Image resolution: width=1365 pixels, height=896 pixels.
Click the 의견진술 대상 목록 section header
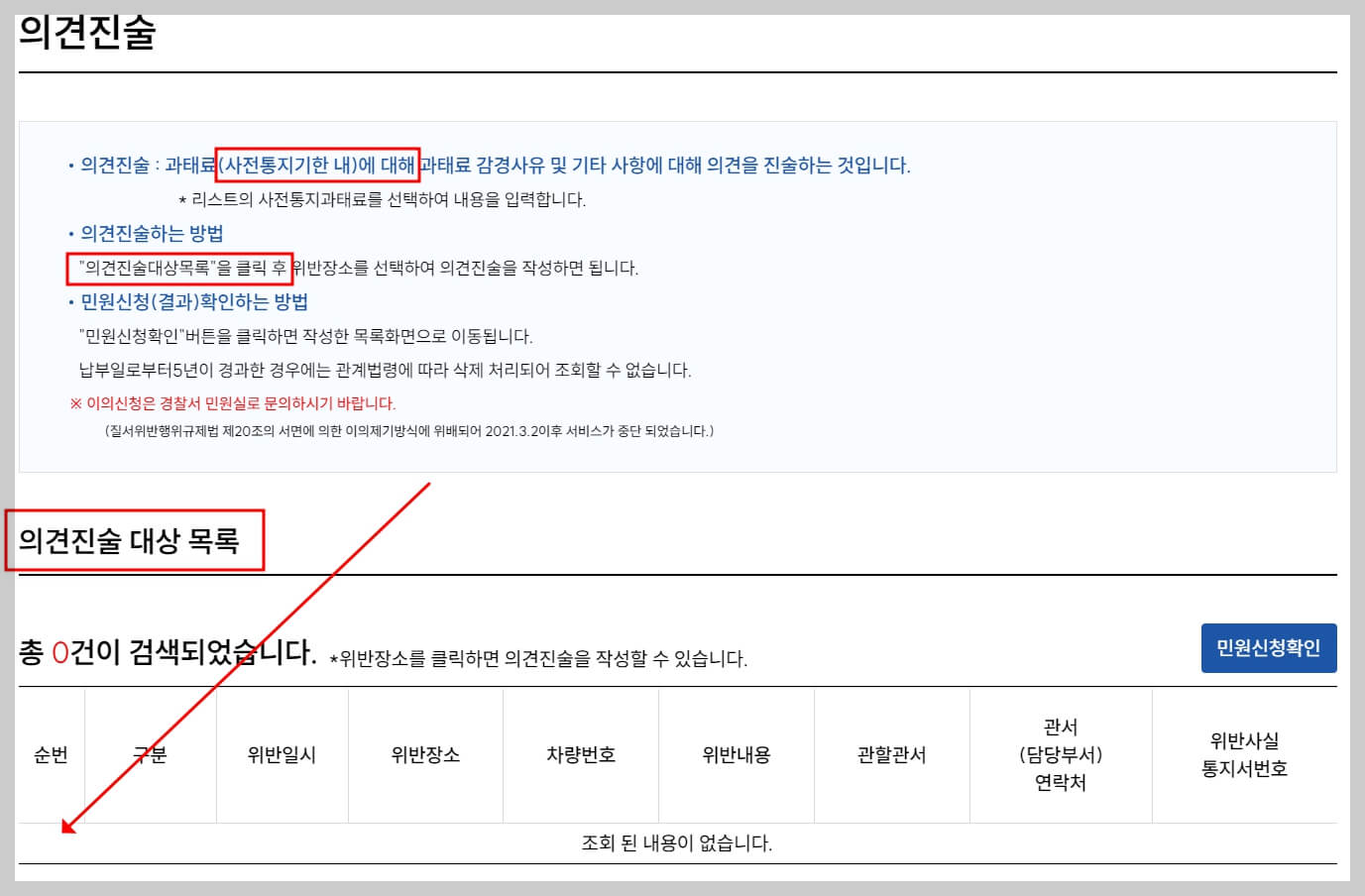click(137, 540)
